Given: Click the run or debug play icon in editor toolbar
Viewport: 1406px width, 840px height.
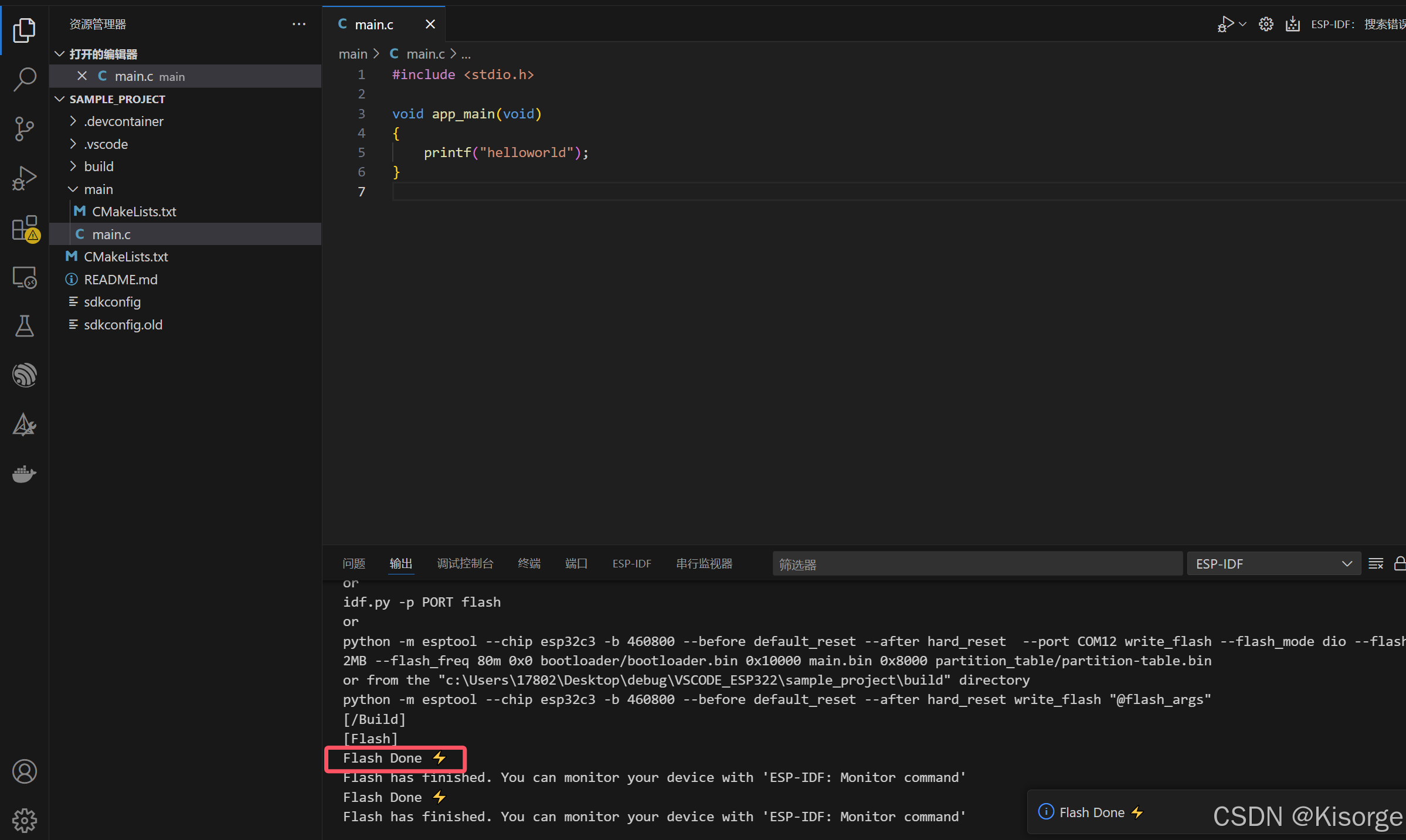Looking at the screenshot, I should click(x=1225, y=24).
